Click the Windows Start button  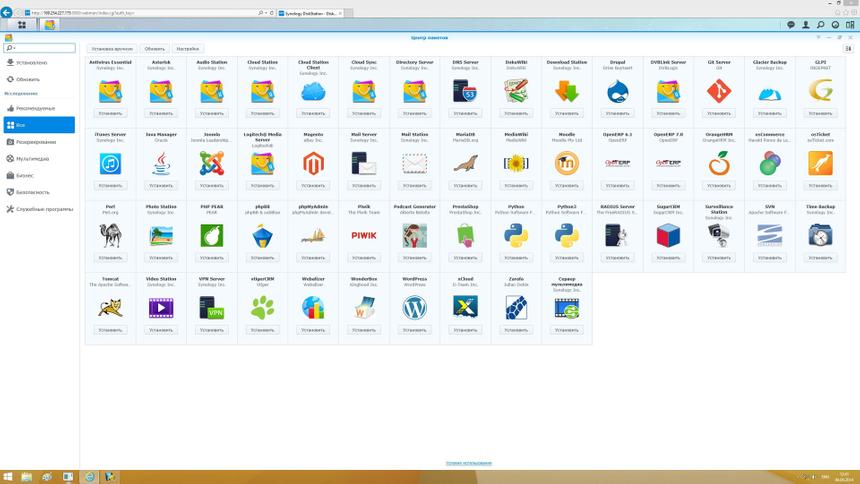pyautogui.click(x=8, y=477)
